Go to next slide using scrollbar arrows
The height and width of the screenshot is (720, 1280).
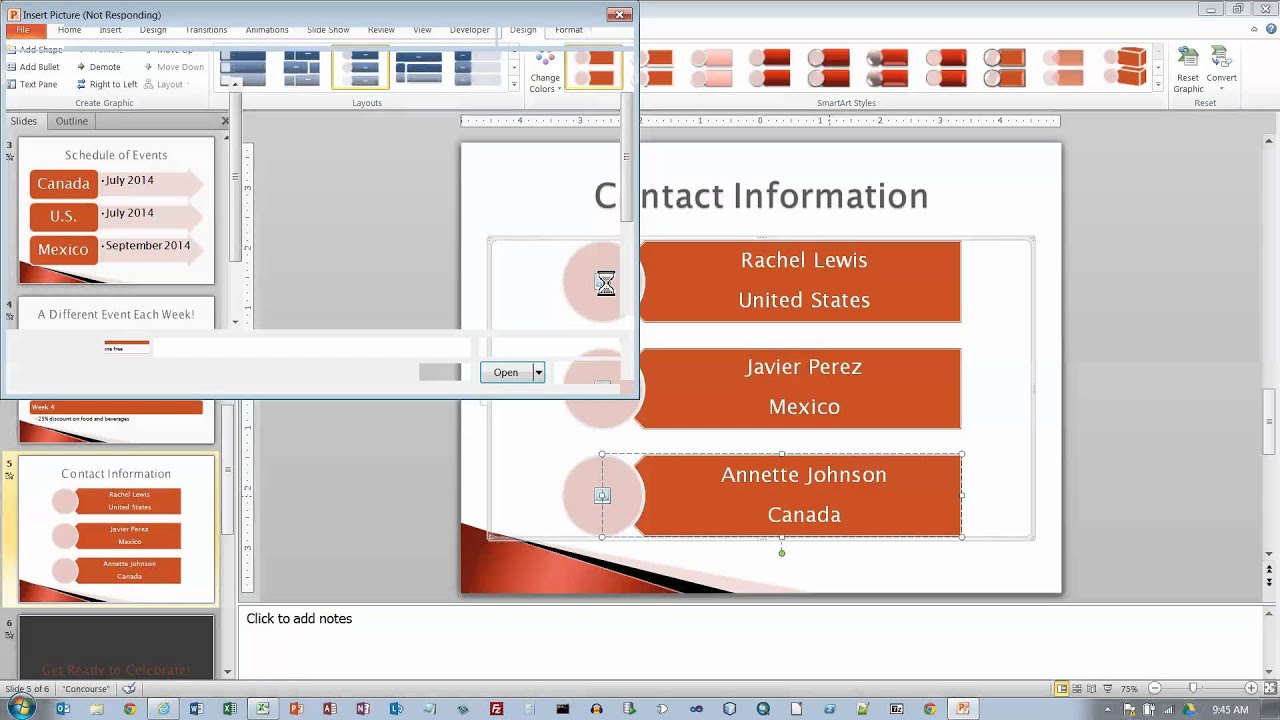pos(1269,584)
